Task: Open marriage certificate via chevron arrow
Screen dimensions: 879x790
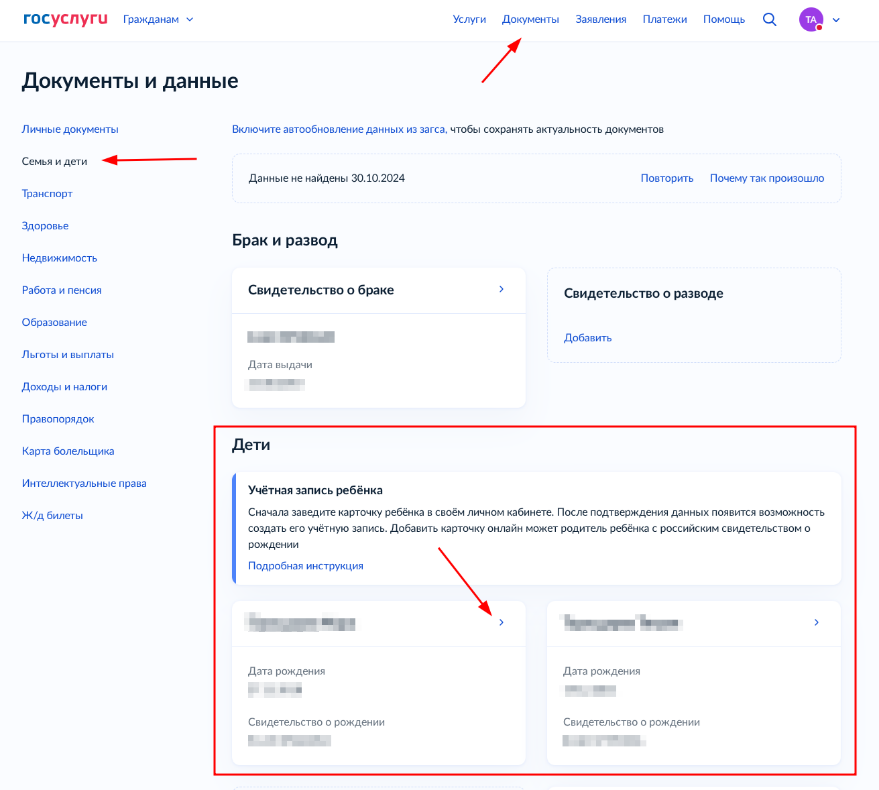Action: (x=501, y=289)
